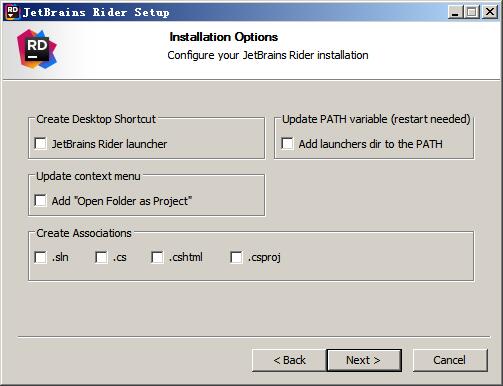Click the small RD title bar icon
503x386 pixels.
coord(13,12)
